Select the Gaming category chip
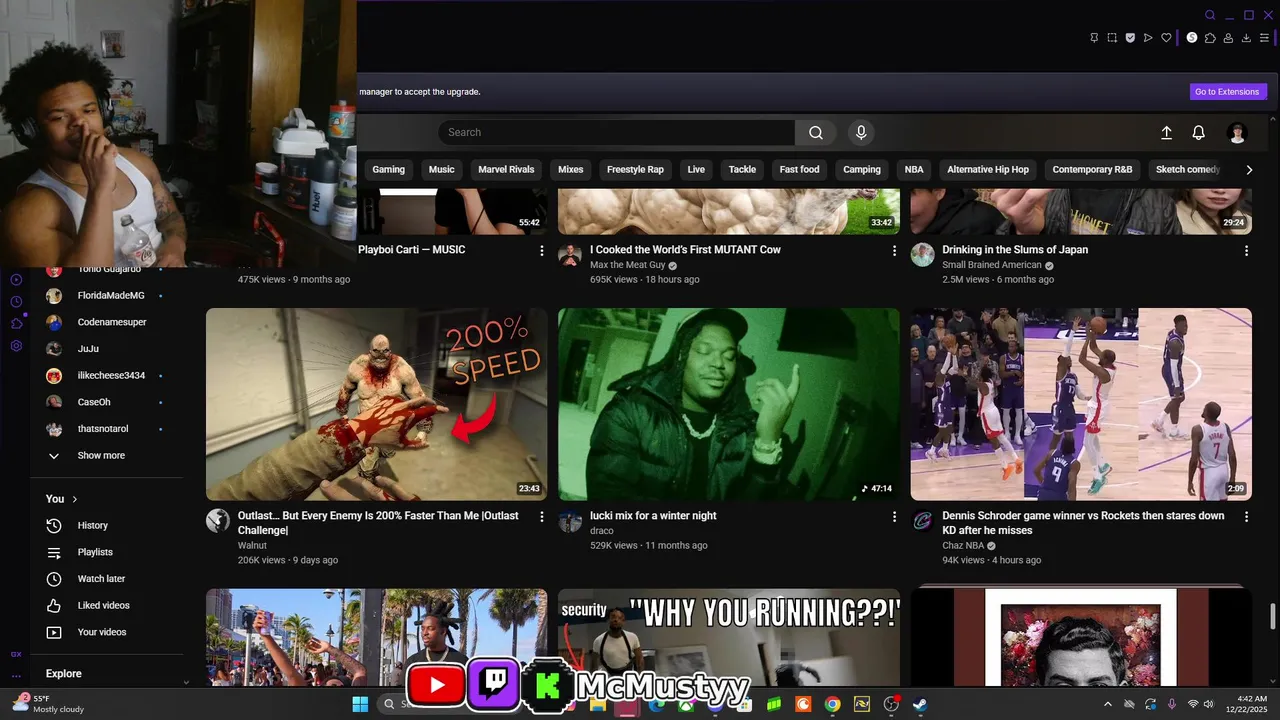Image resolution: width=1280 pixels, height=720 pixels. 388,170
